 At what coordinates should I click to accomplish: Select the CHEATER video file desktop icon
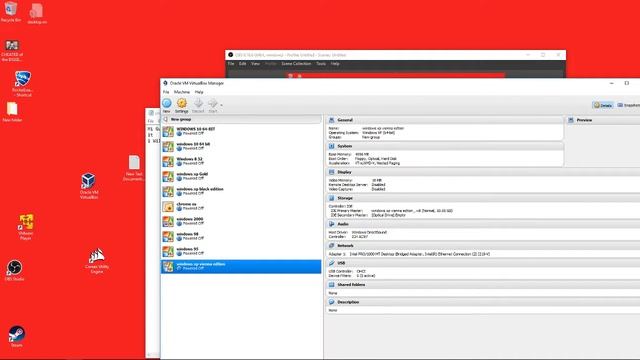(12, 51)
